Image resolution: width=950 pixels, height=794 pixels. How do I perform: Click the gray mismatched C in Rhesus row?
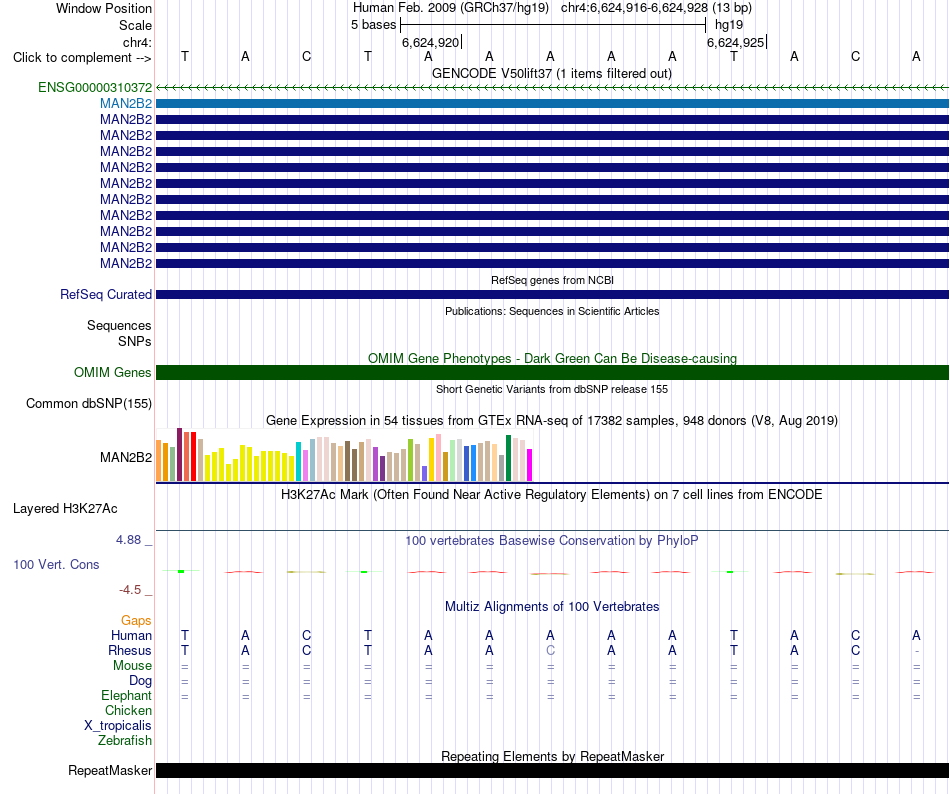550,650
